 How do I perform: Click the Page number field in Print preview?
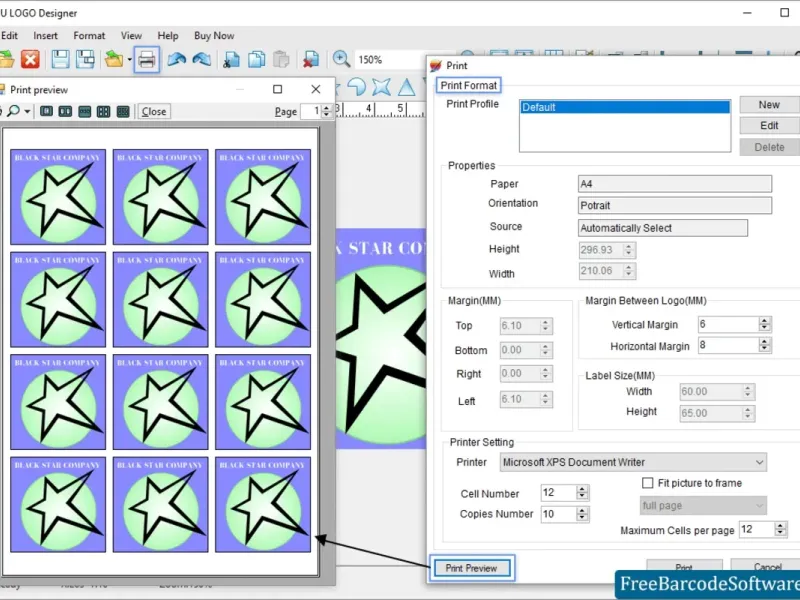pos(311,111)
